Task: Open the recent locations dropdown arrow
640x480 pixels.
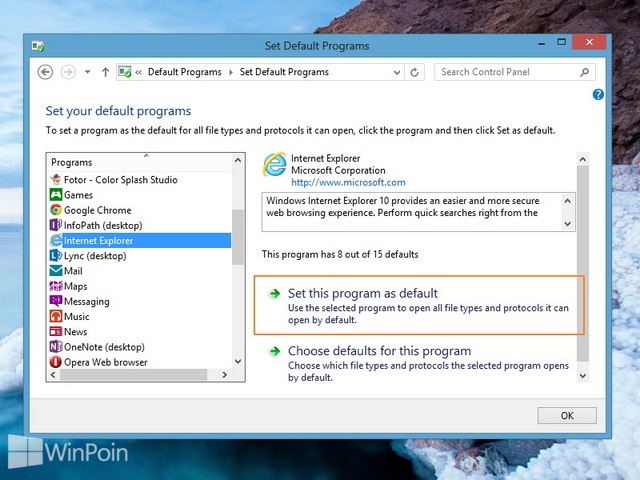Action: (87, 72)
